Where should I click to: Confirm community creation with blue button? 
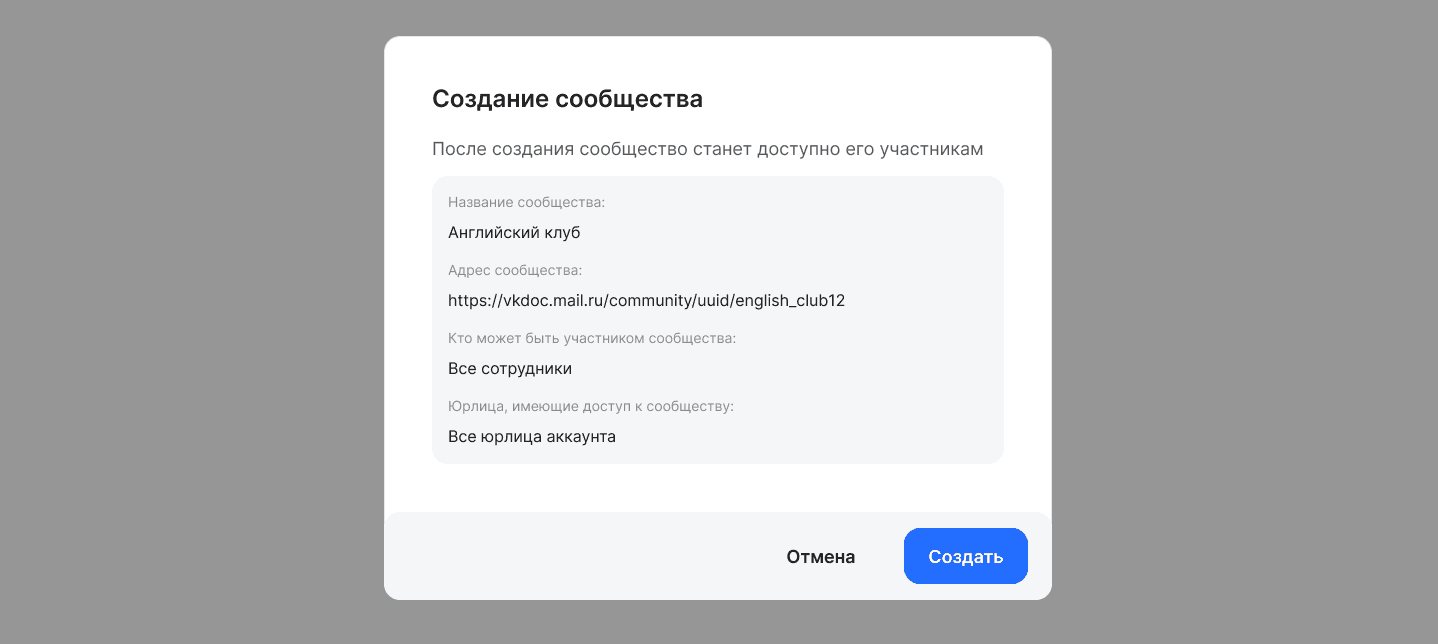965,556
